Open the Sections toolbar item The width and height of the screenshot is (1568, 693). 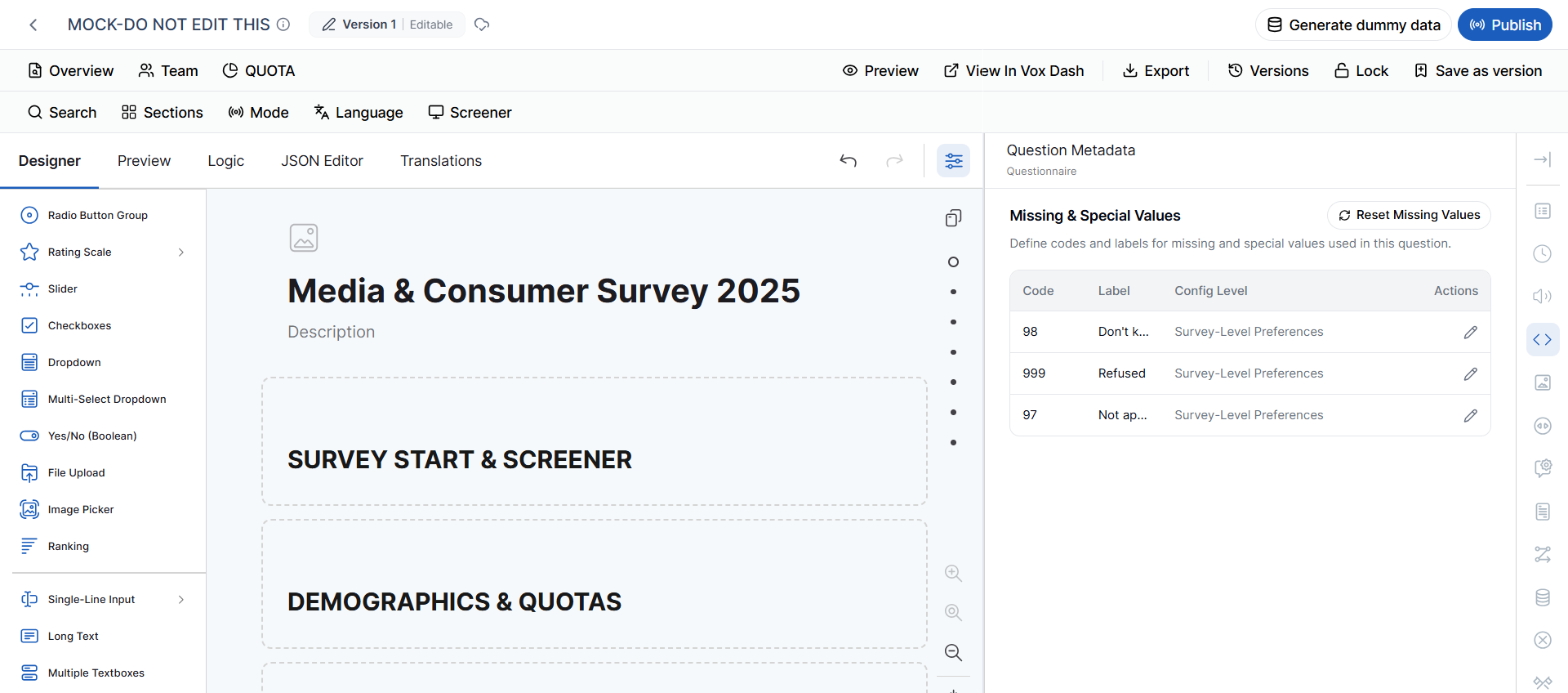click(162, 113)
